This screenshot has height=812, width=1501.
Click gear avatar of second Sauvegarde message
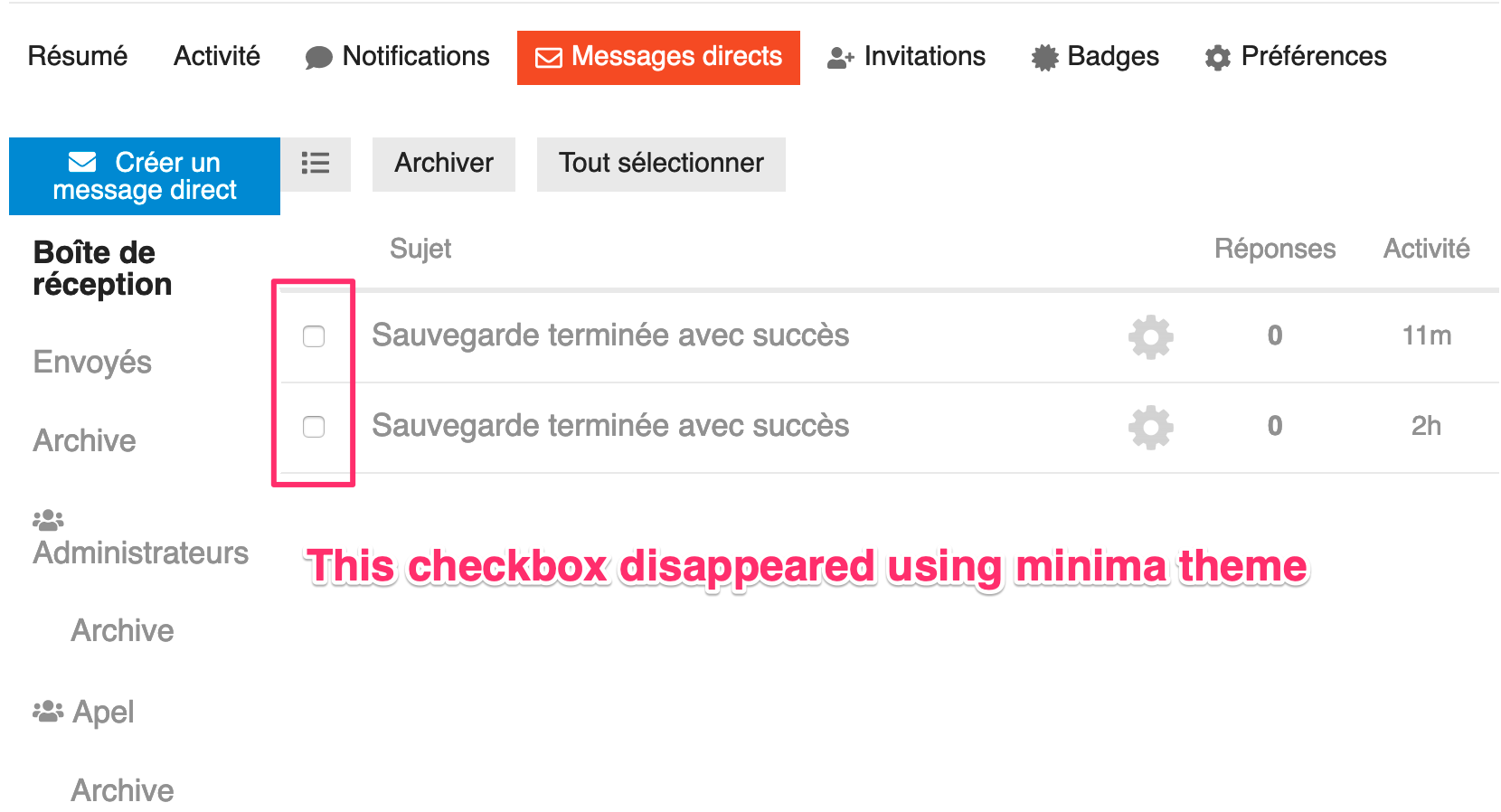point(1150,427)
